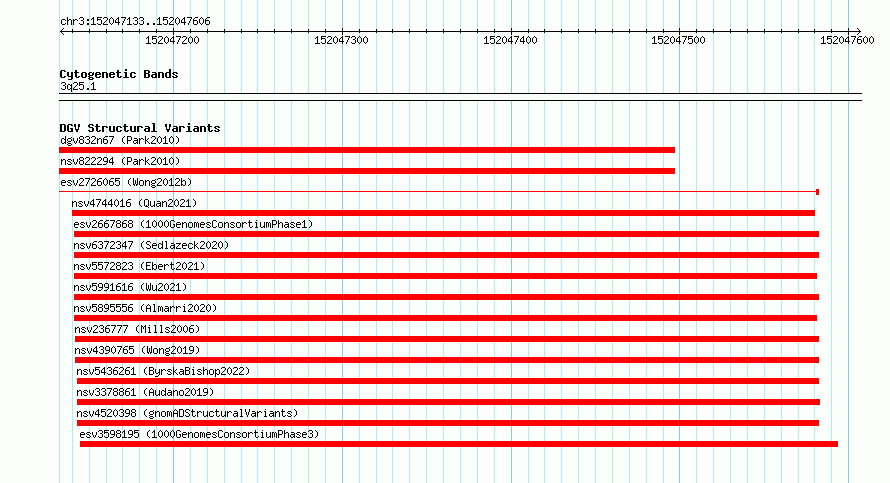Click ruler position 152047200

pos(173,40)
